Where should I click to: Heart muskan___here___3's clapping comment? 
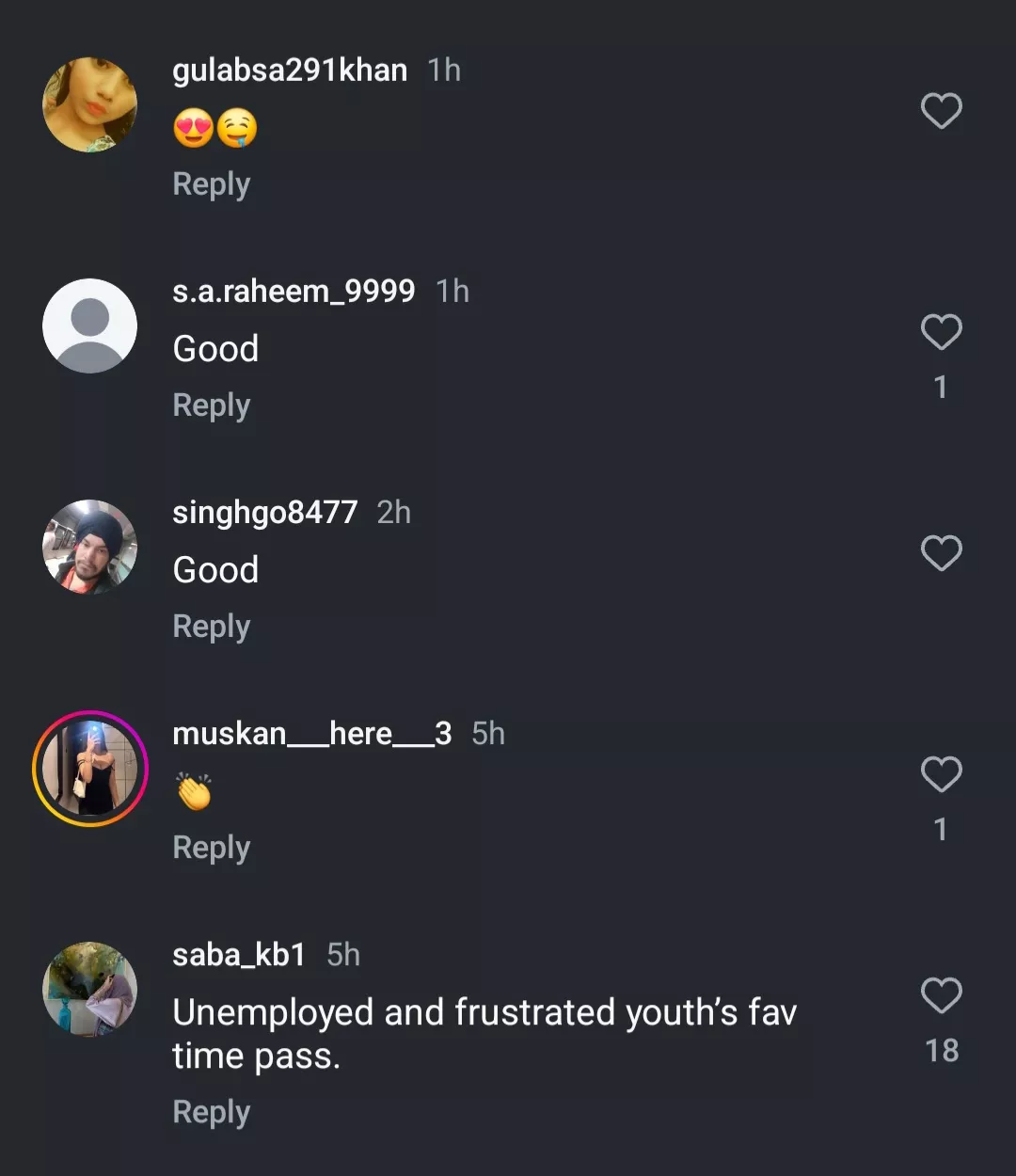[x=941, y=774]
